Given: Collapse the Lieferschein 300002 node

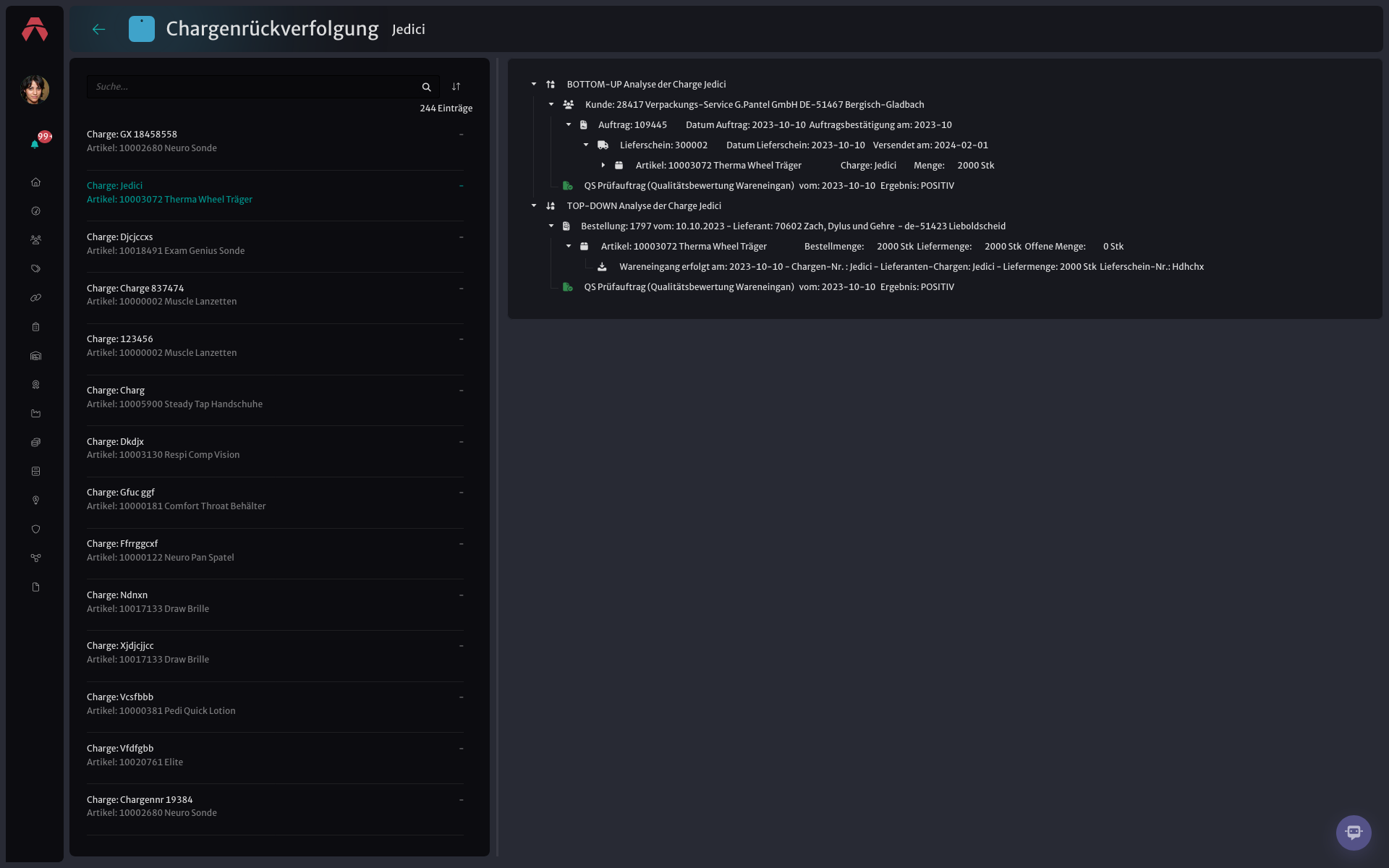Looking at the screenshot, I should [x=586, y=145].
